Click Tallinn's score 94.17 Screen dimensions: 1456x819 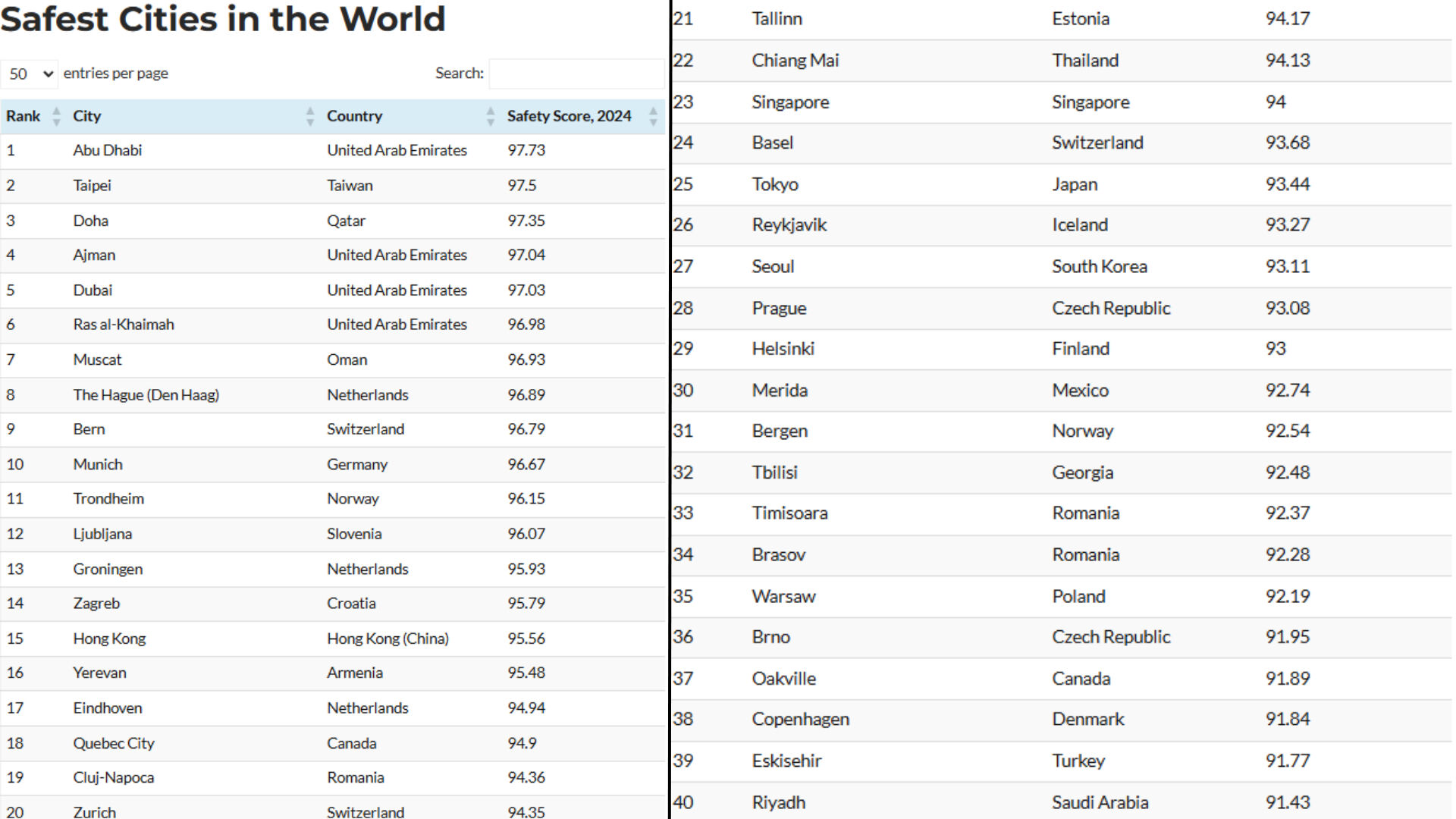1287,19
